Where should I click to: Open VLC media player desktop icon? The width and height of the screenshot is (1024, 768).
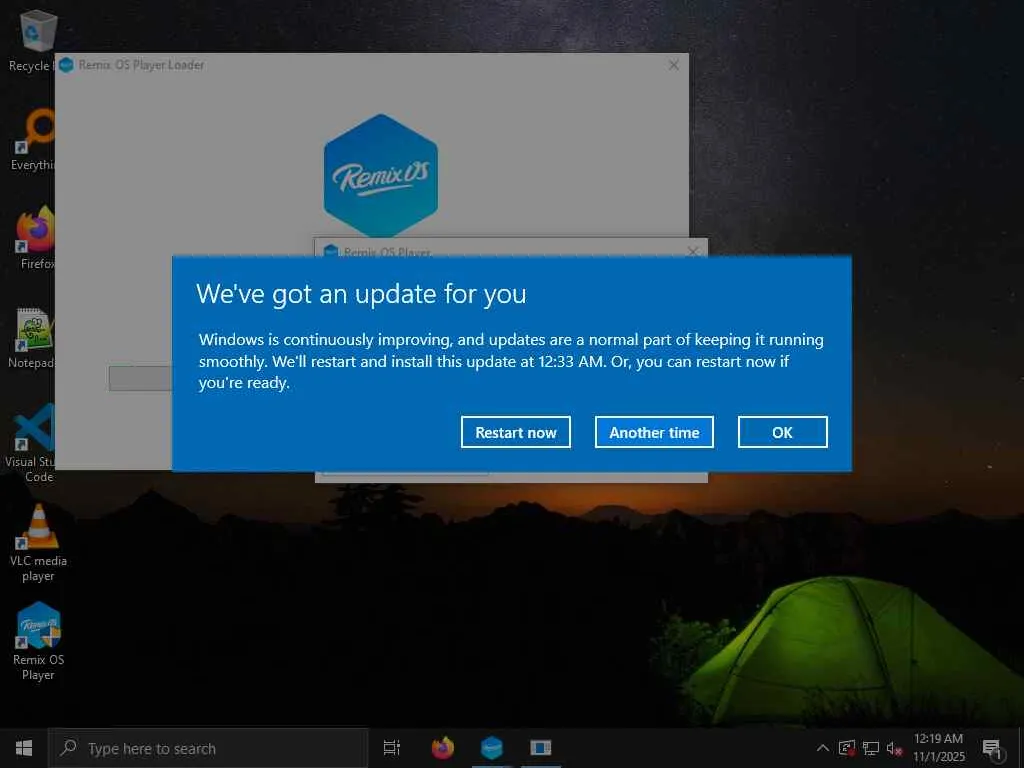click(x=38, y=543)
